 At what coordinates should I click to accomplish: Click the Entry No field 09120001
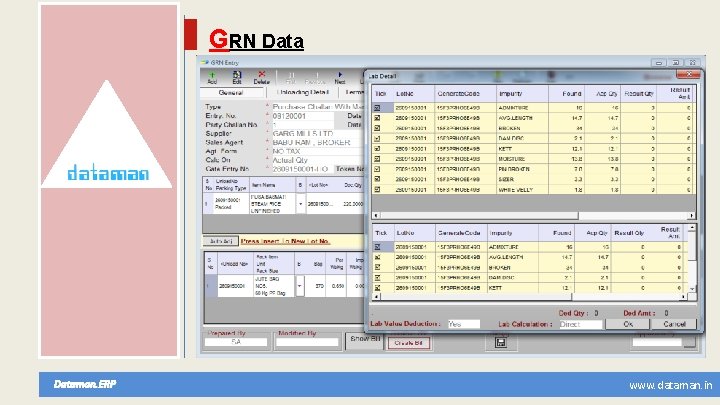click(303, 116)
